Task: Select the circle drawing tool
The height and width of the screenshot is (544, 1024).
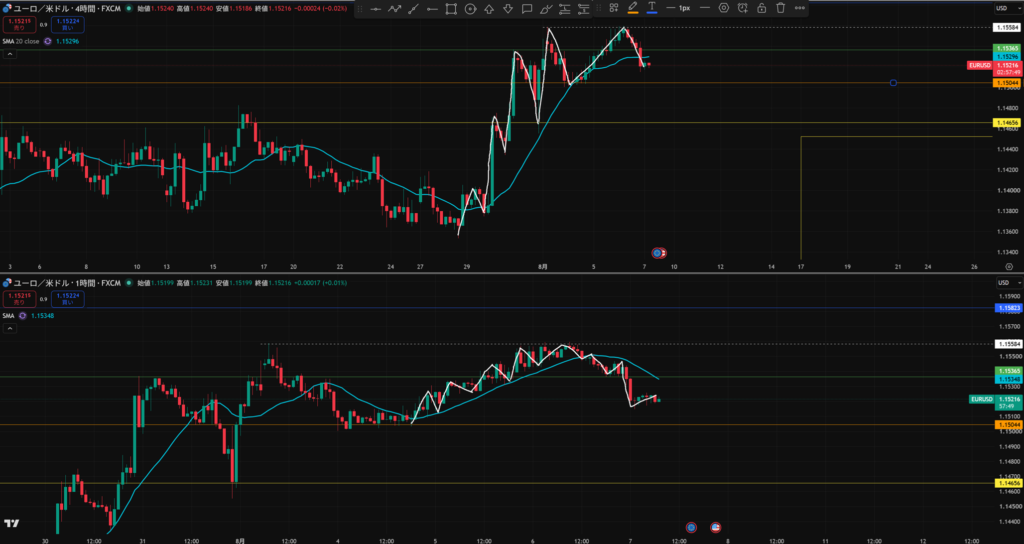Action: (470, 8)
